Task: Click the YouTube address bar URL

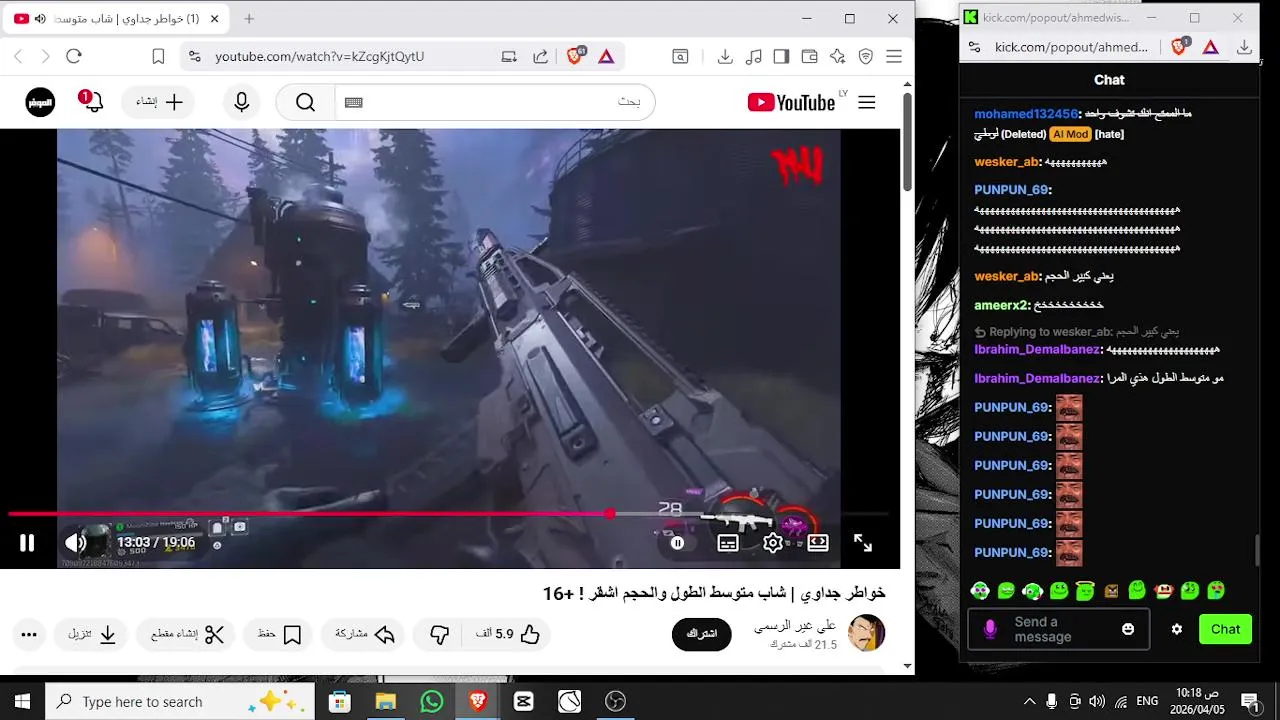Action: 319,57
